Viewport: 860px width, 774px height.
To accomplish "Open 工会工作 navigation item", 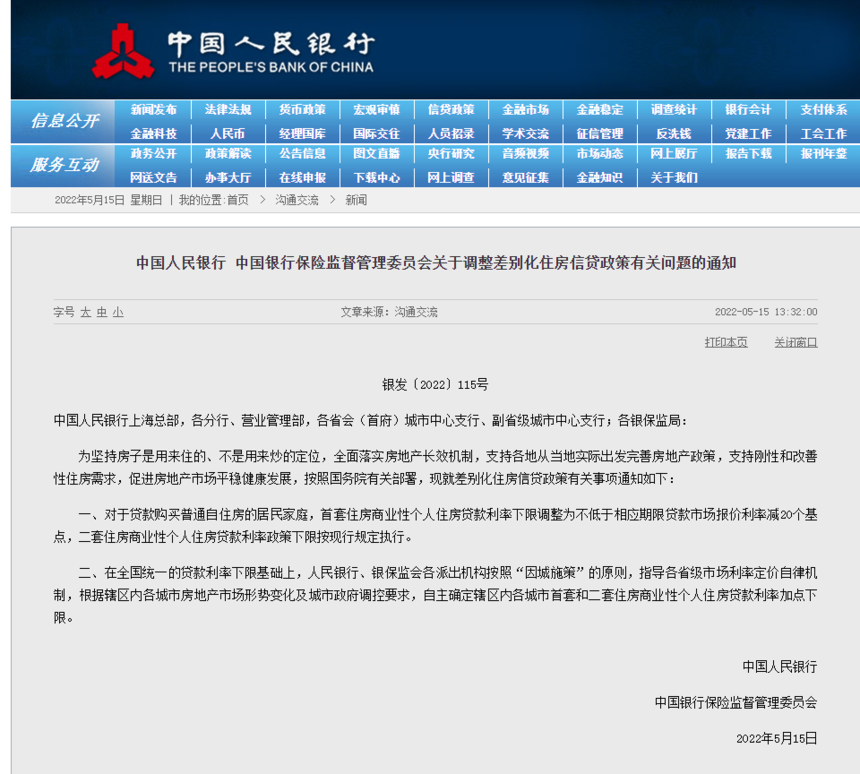I will (823, 134).
